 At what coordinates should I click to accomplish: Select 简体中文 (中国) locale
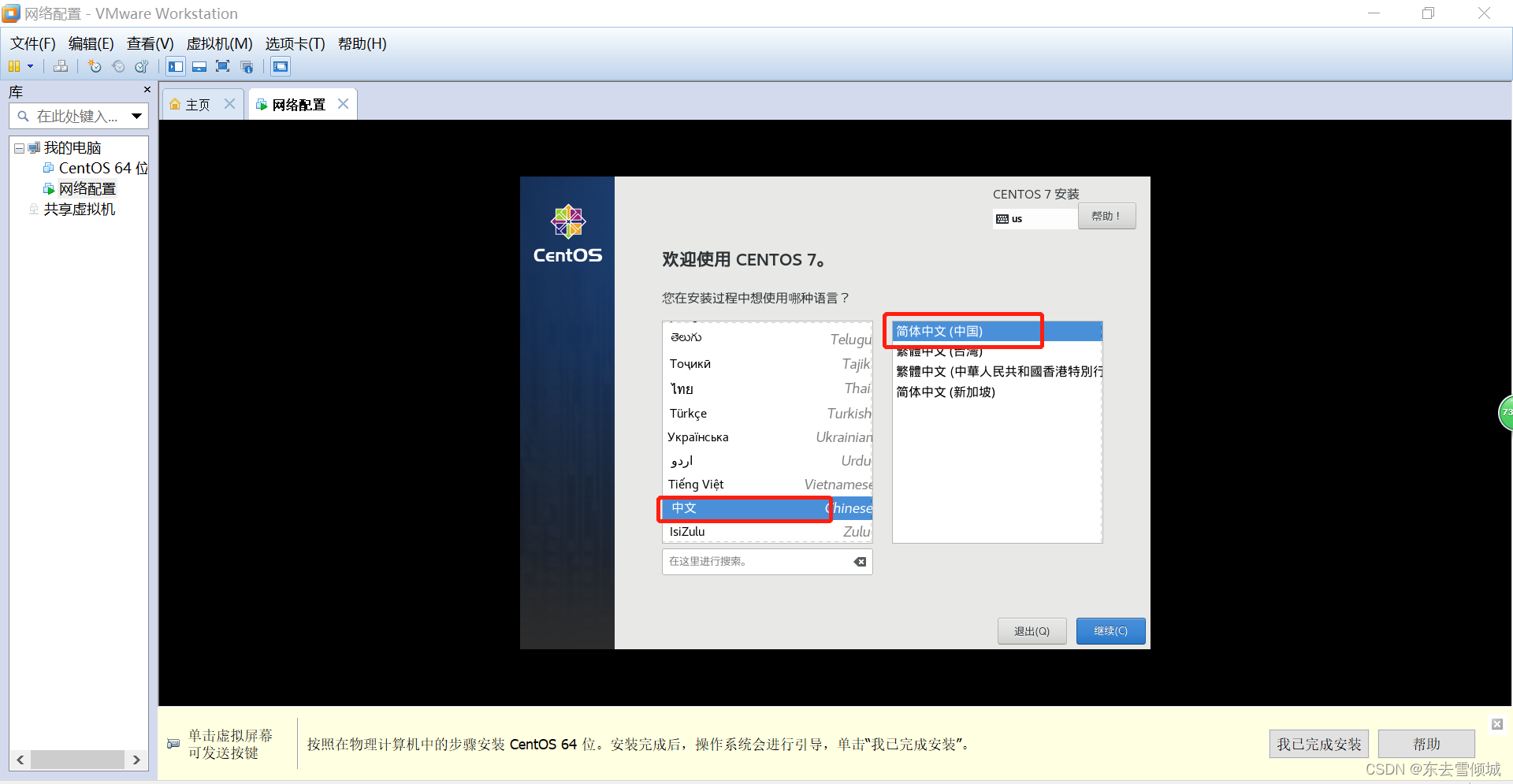(x=997, y=331)
